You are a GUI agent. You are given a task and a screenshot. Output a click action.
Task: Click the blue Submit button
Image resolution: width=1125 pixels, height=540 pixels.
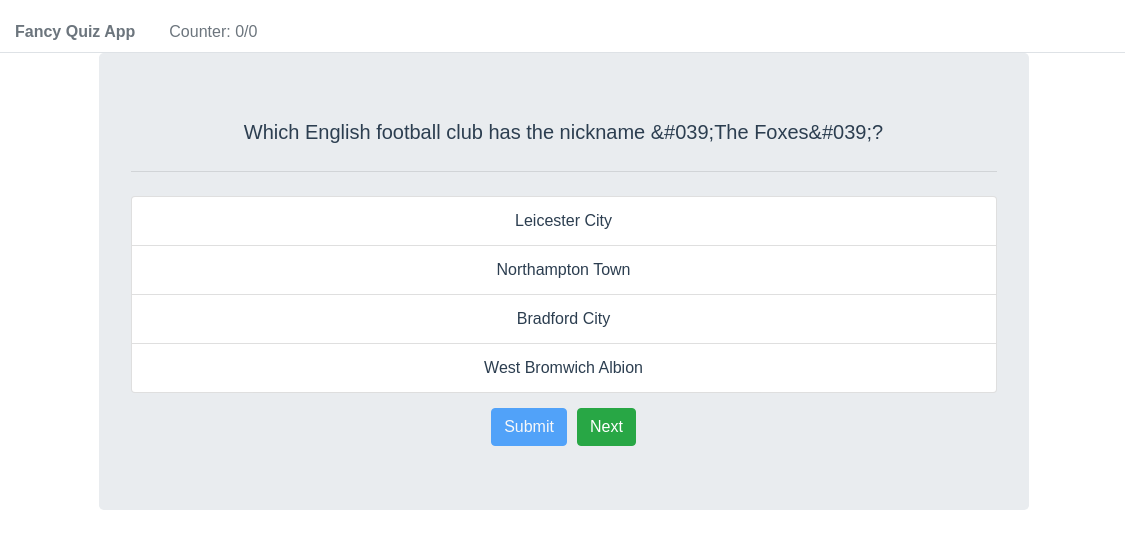coord(529,427)
